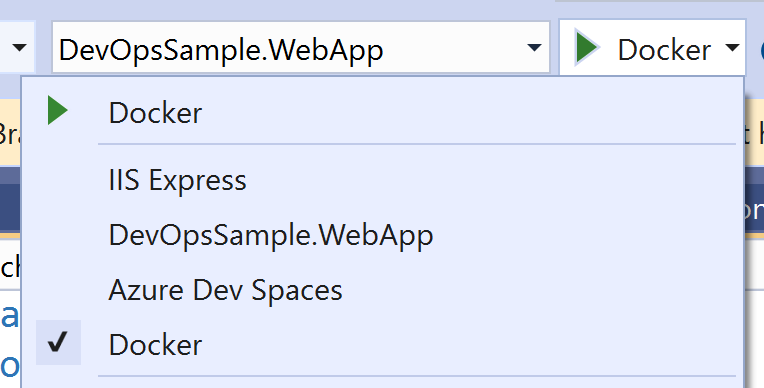Click the DevOpsSample.WebApp text in startup project box

(x=221, y=51)
